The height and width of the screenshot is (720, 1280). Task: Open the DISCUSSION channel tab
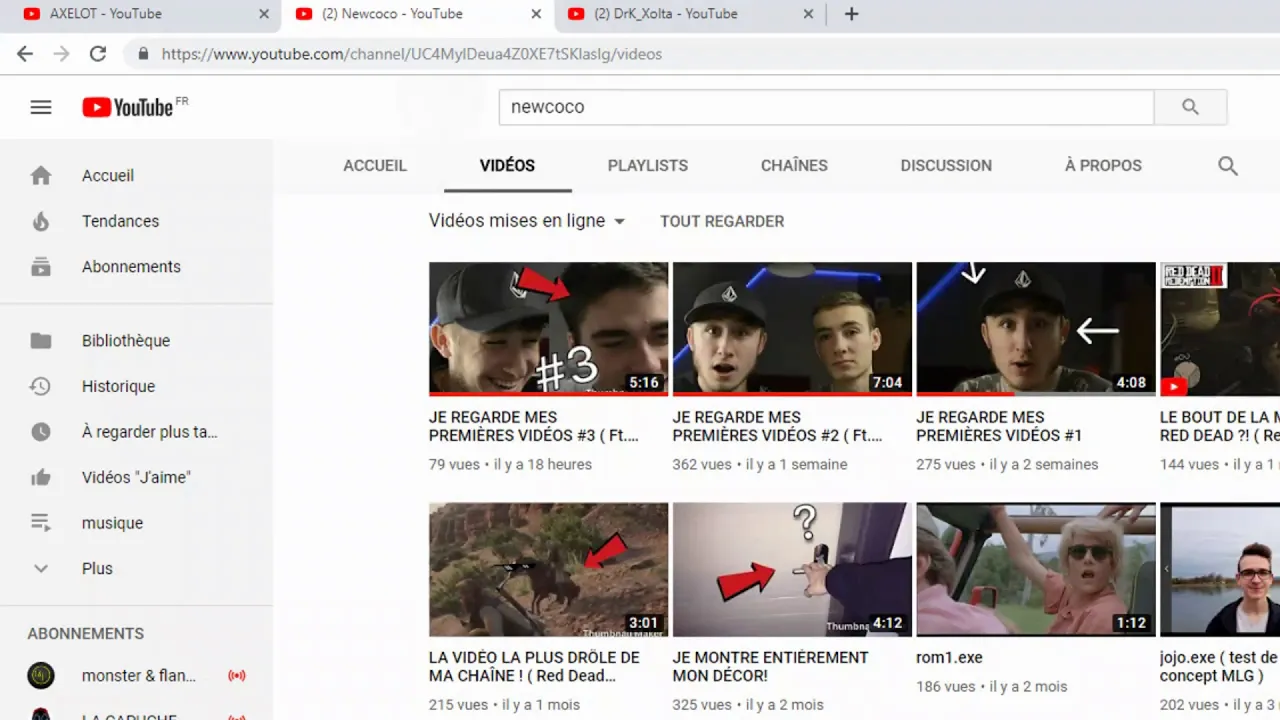click(946, 166)
